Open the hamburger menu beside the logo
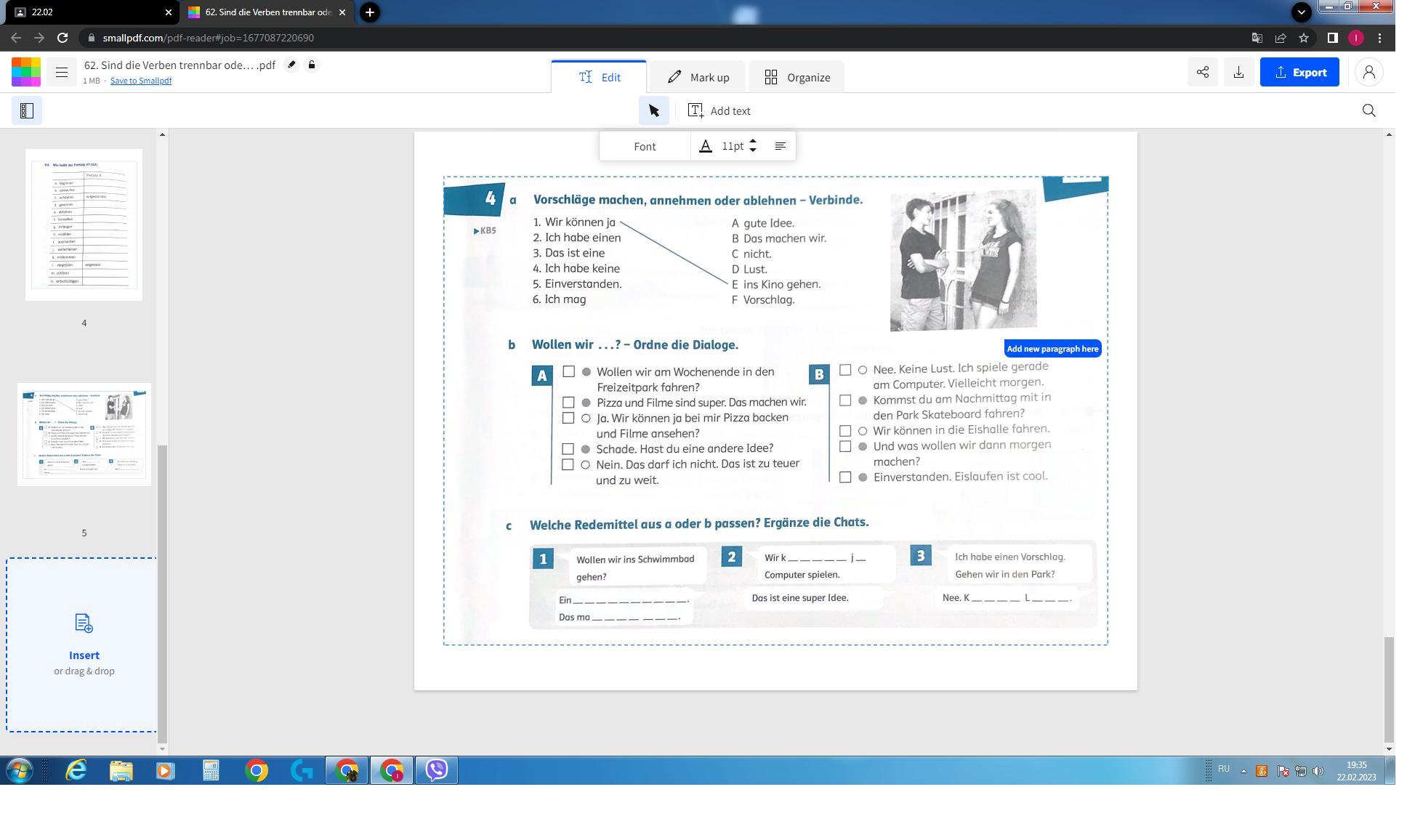Viewport: 1407px width, 840px height. [x=62, y=73]
